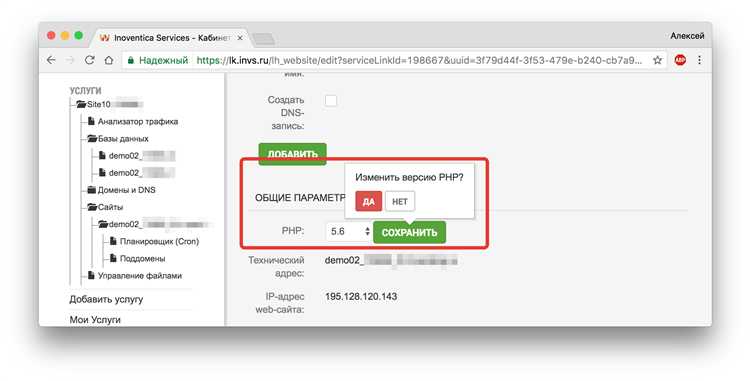Open Chrome's three-dot menu
Viewport: 750px width, 381px height.
[699, 60]
